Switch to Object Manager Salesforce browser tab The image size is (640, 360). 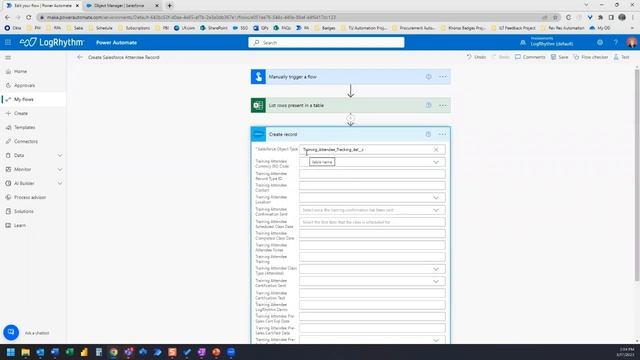(119, 6)
